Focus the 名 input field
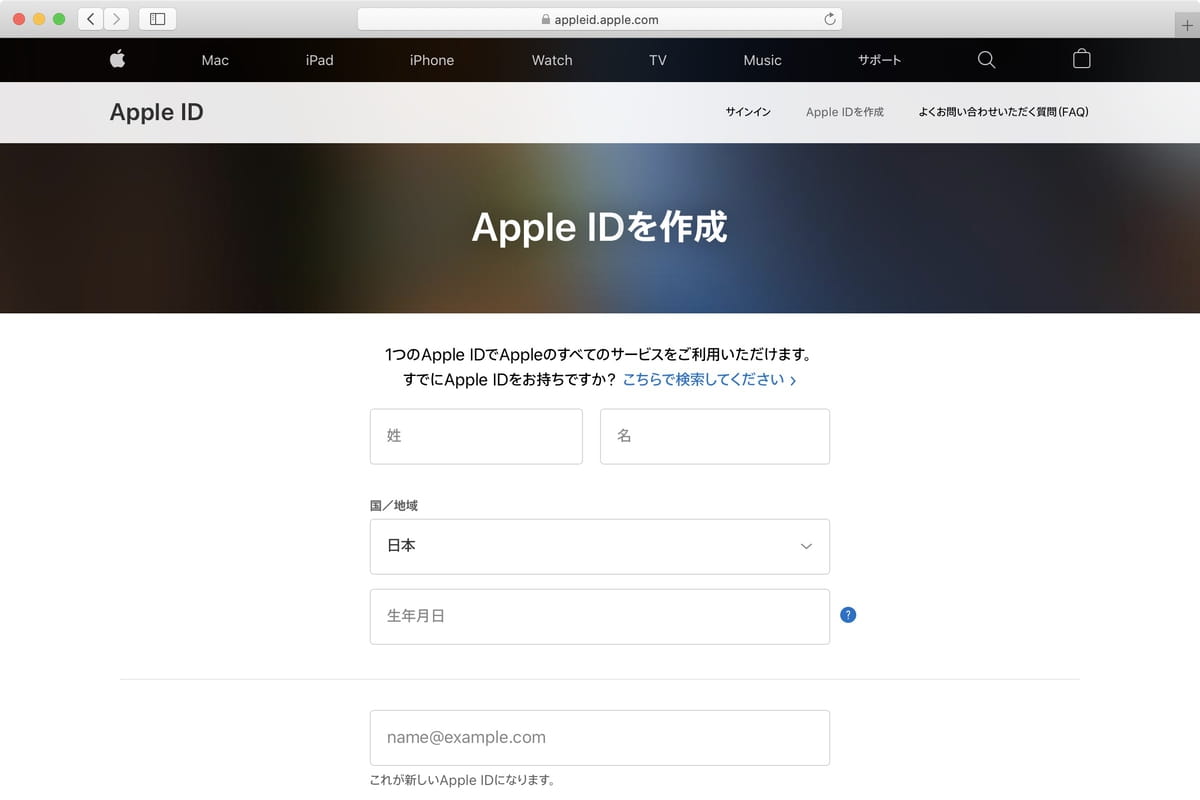Viewport: 1200px width, 800px height. 715,436
